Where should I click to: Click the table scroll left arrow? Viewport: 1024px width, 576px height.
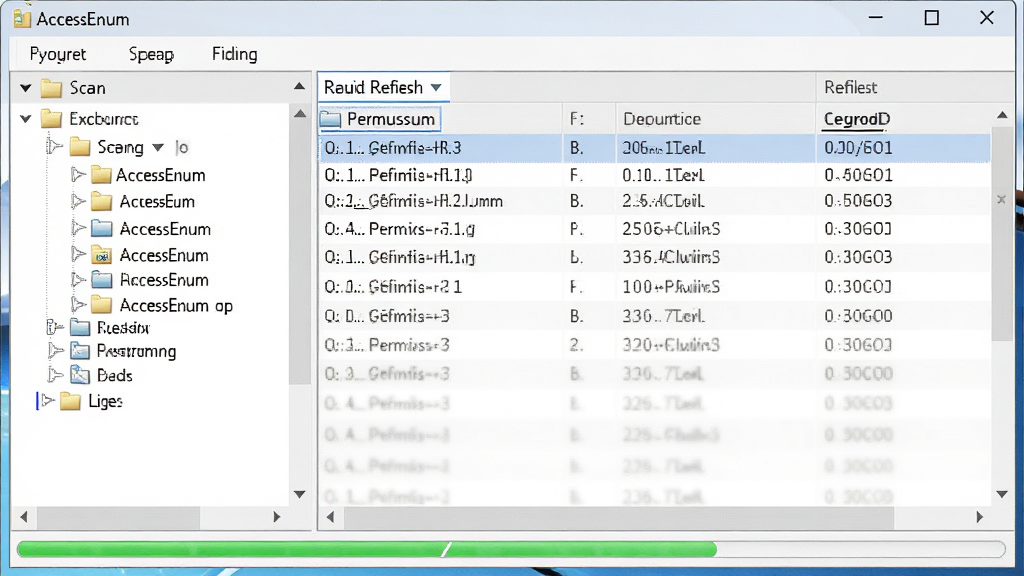point(330,517)
